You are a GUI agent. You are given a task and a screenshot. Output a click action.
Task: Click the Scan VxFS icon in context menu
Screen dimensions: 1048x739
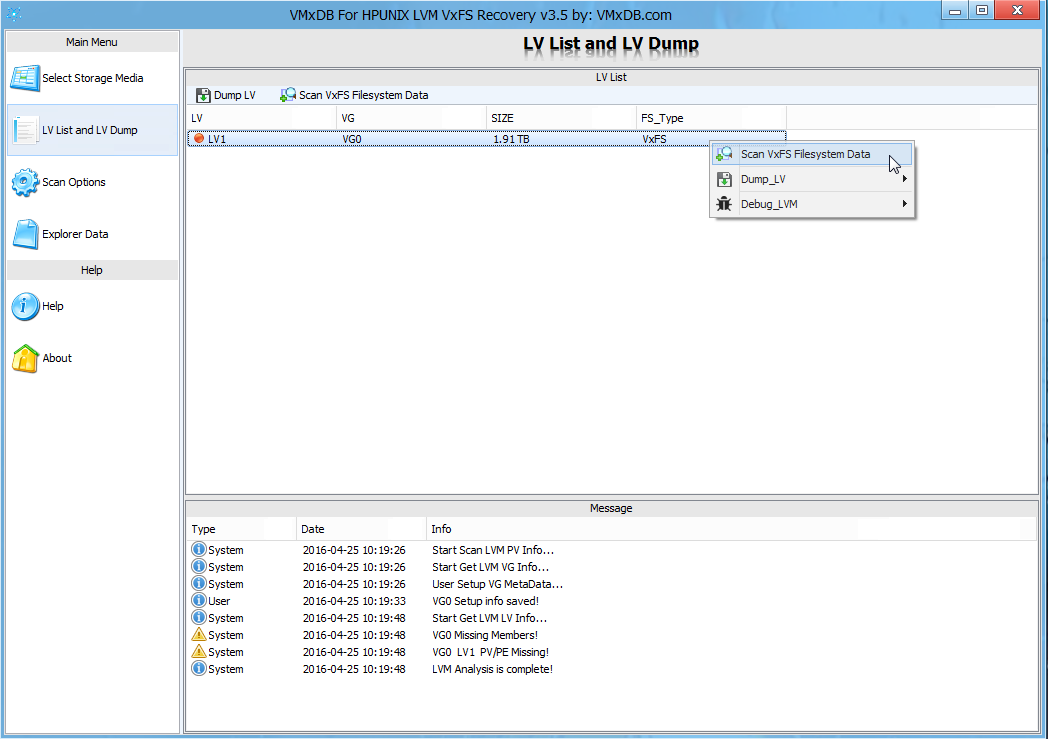(x=724, y=154)
